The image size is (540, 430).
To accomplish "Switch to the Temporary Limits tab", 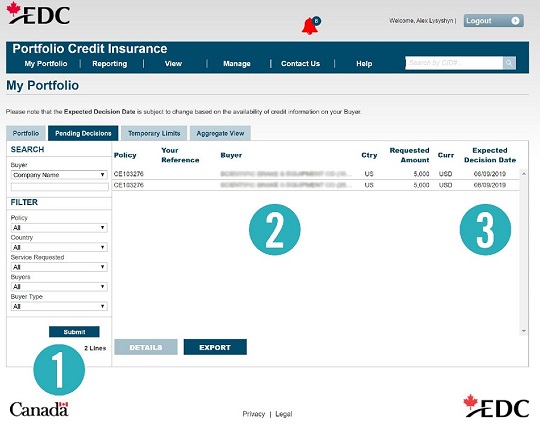I will click(154, 133).
